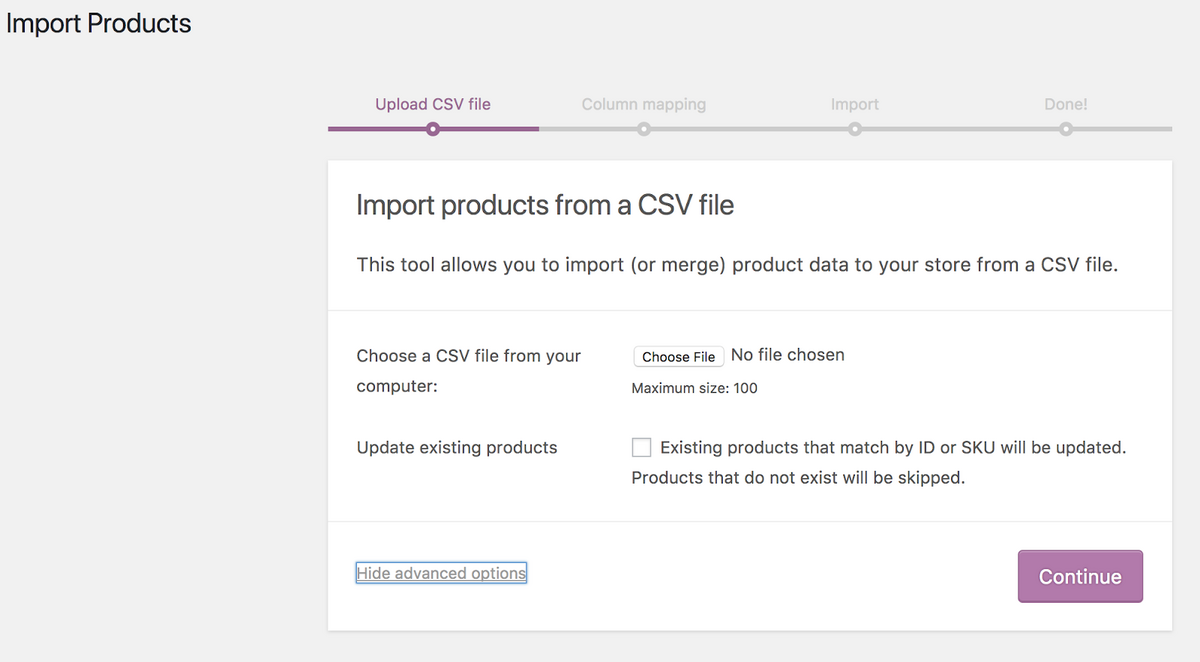1200x662 pixels.
Task: Enable the Update existing products checkbox
Action: tap(641, 447)
